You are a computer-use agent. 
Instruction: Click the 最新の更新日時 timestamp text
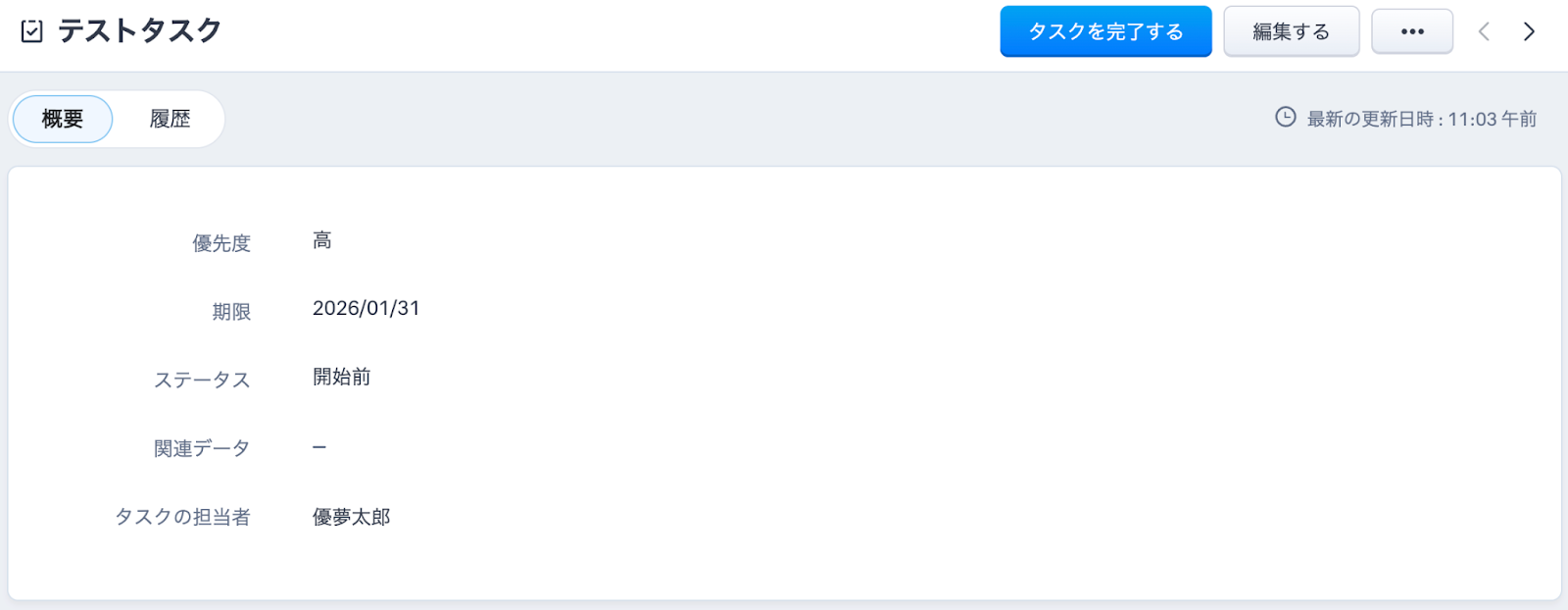1421,119
